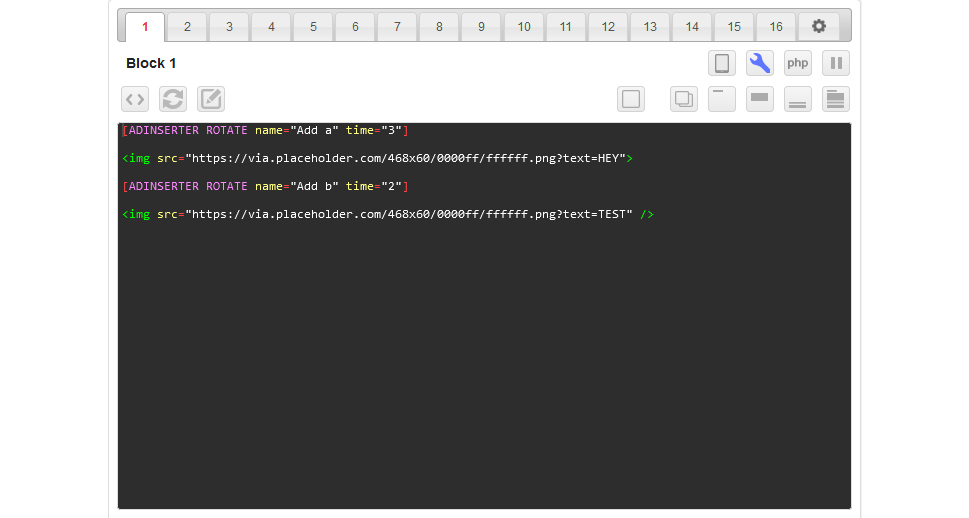The image size is (969, 518).
Task: Open the visual editor pencil icon
Action: (x=211, y=99)
